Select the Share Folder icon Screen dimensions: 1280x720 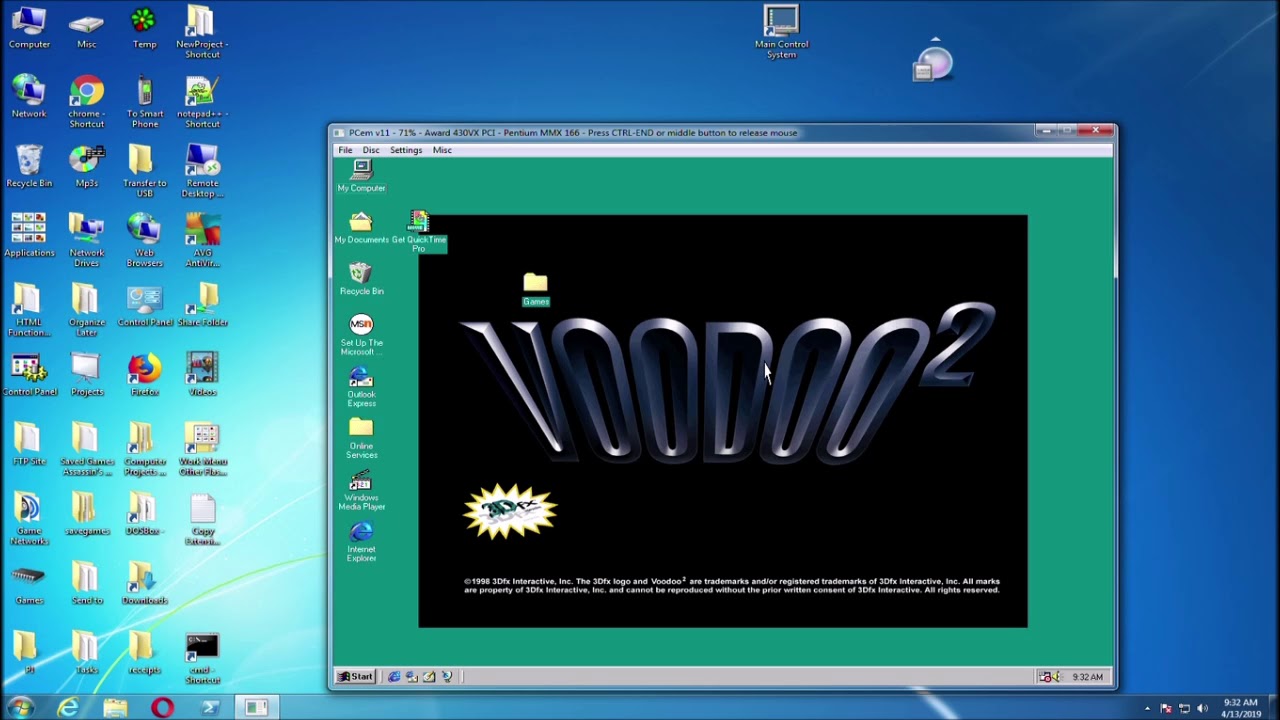202,306
